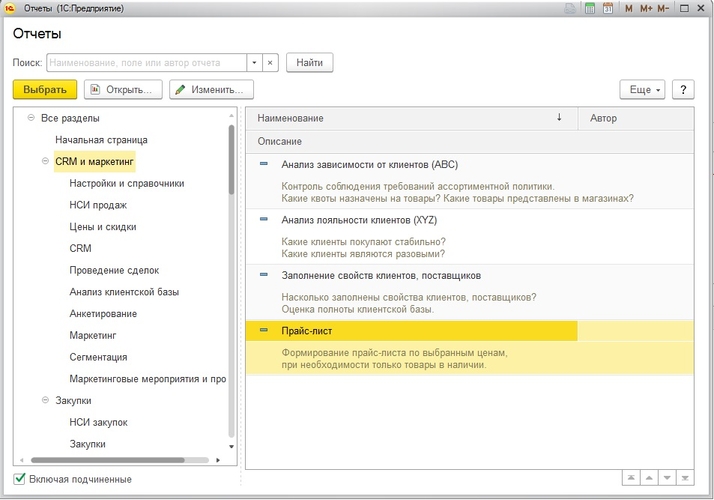Sort by Наименование column header
Screen dimensions: 714x500
click(x=412, y=118)
